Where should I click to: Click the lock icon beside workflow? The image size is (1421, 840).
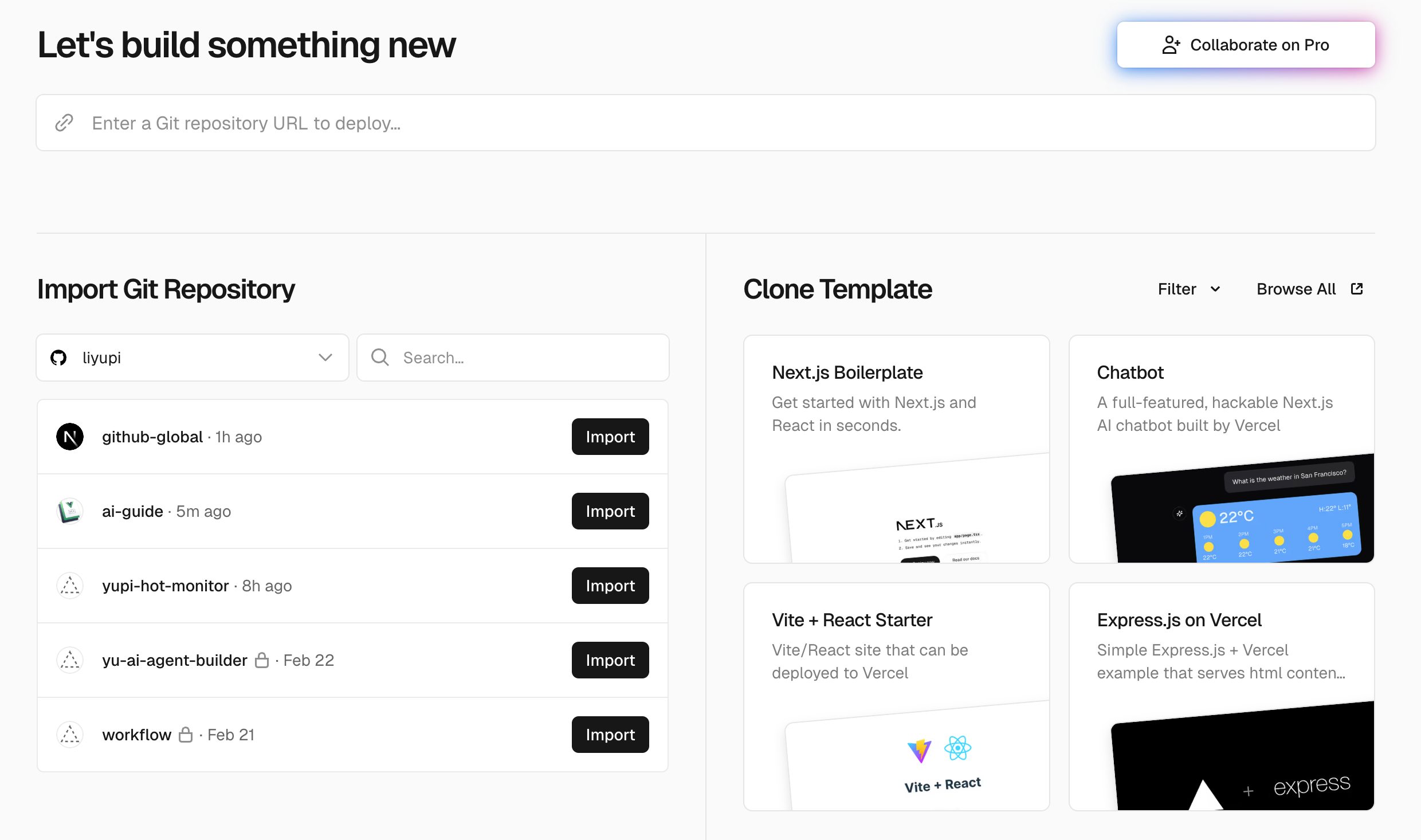tap(186, 735)
